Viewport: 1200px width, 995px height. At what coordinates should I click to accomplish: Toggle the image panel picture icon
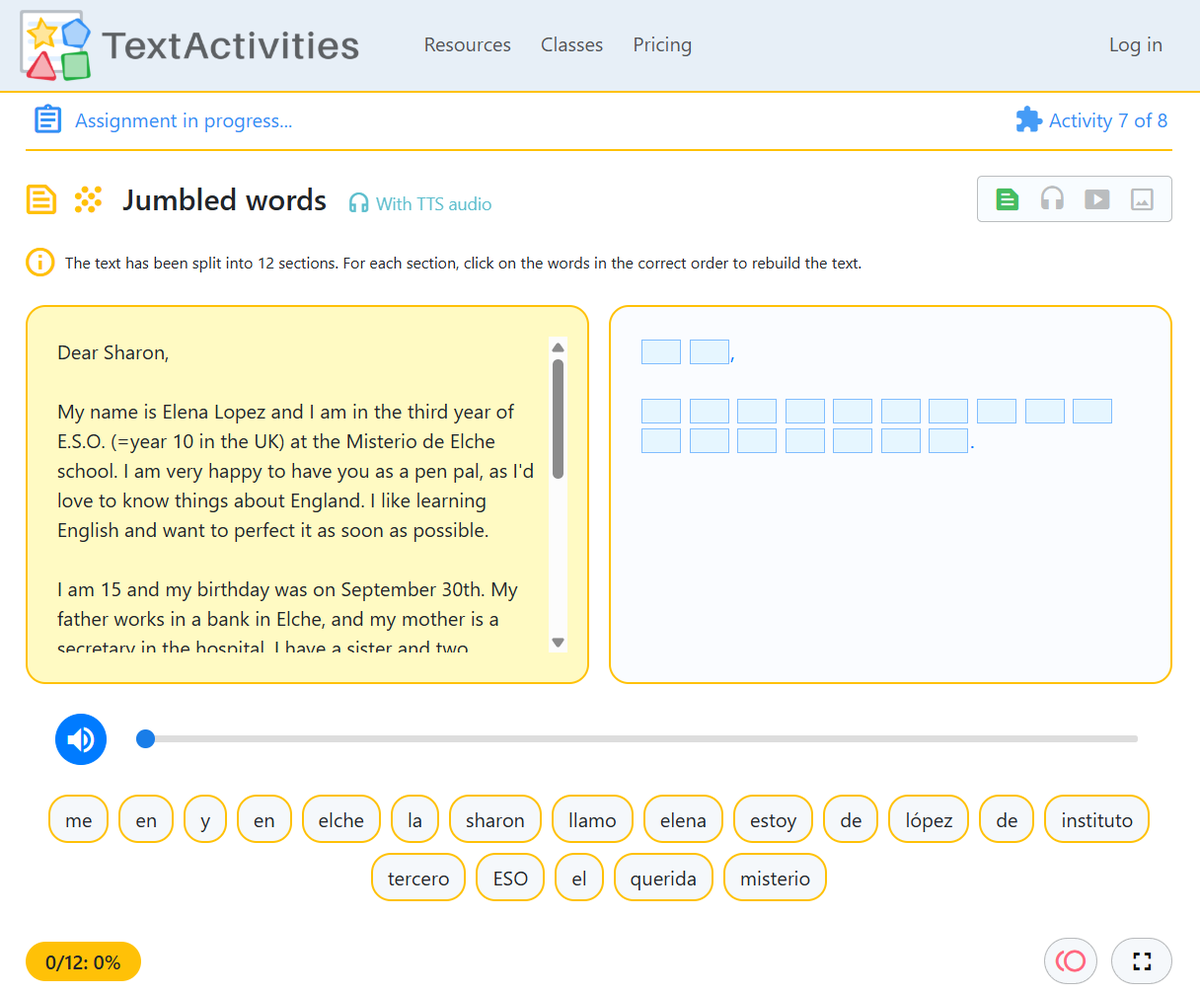pyautogui.click(x=1142, y=199)
